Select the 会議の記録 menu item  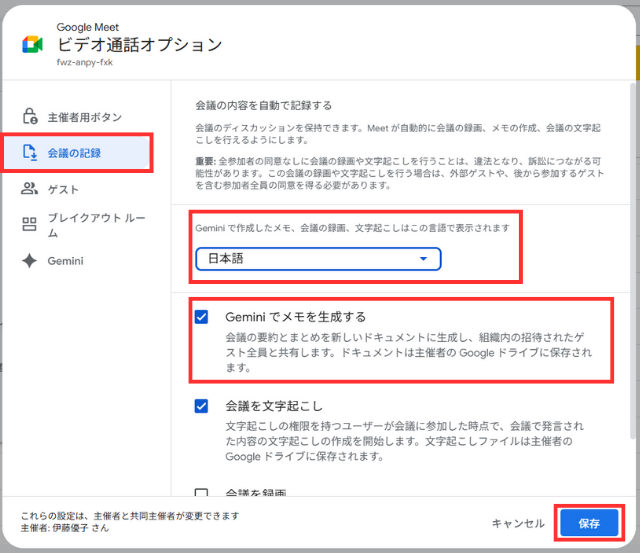77,153
